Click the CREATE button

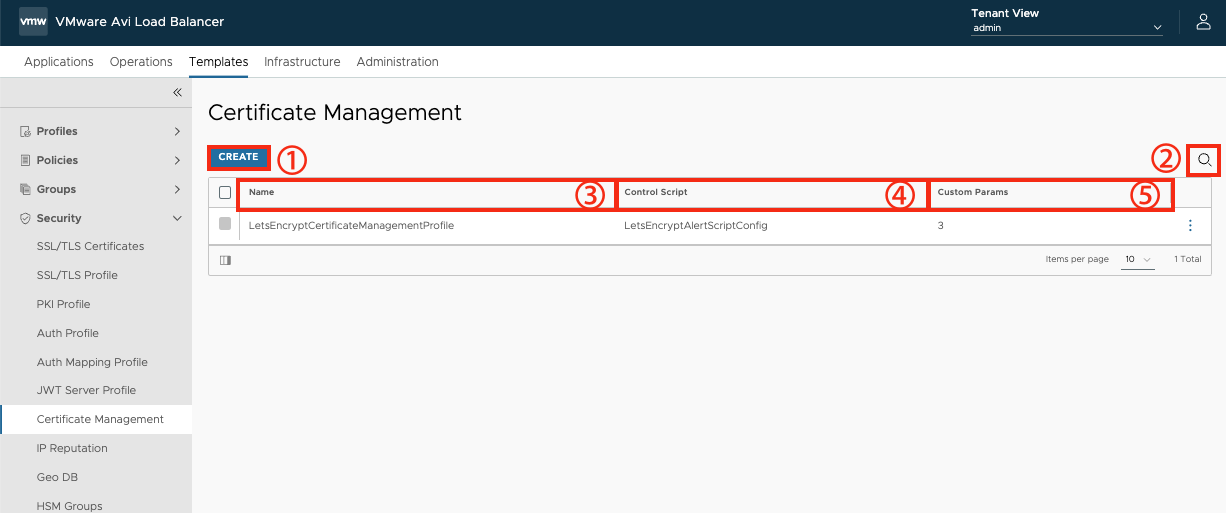tap(239, 157)
